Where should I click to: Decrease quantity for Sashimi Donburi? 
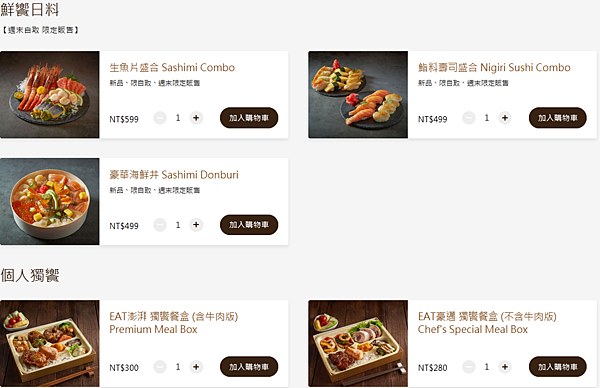tap(160, 225)
